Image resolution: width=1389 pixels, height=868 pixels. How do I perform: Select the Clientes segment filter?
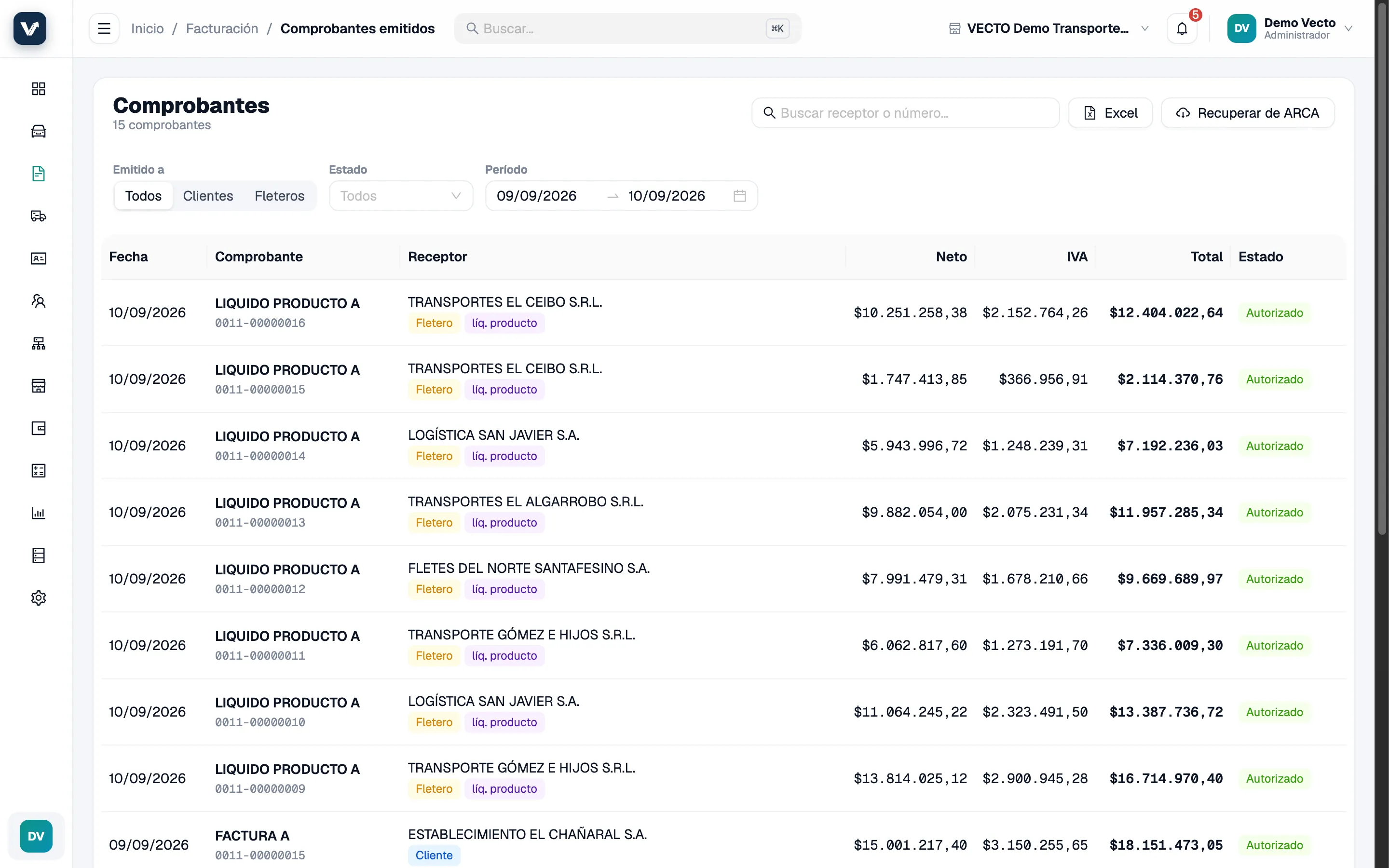[208, 196]
